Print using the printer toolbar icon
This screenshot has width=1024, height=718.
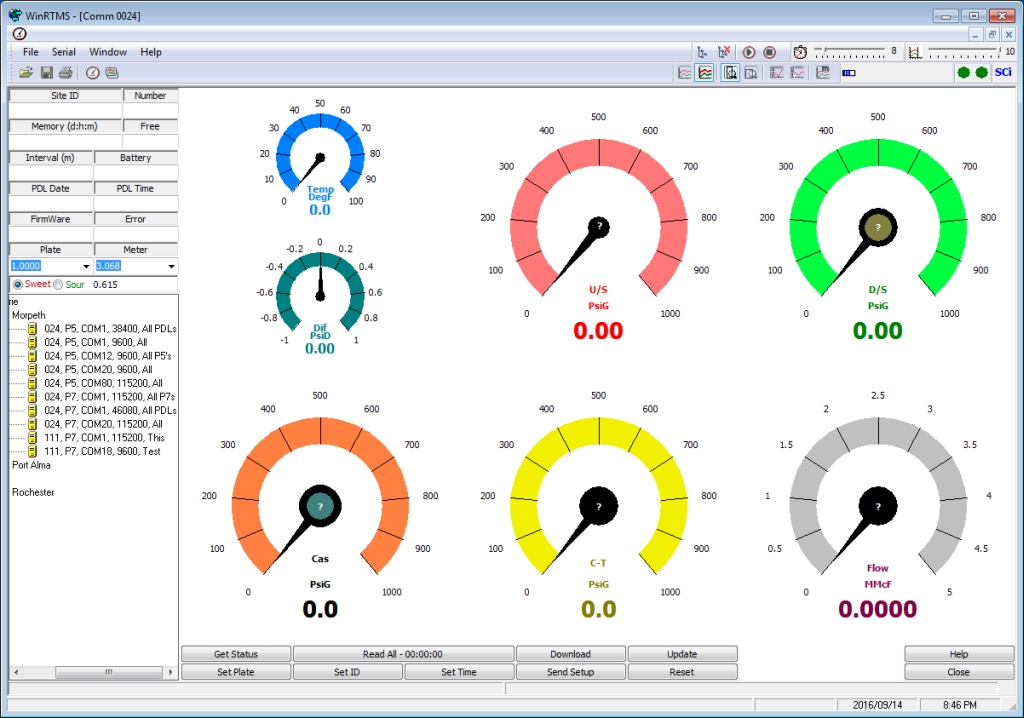pos(65,73)
